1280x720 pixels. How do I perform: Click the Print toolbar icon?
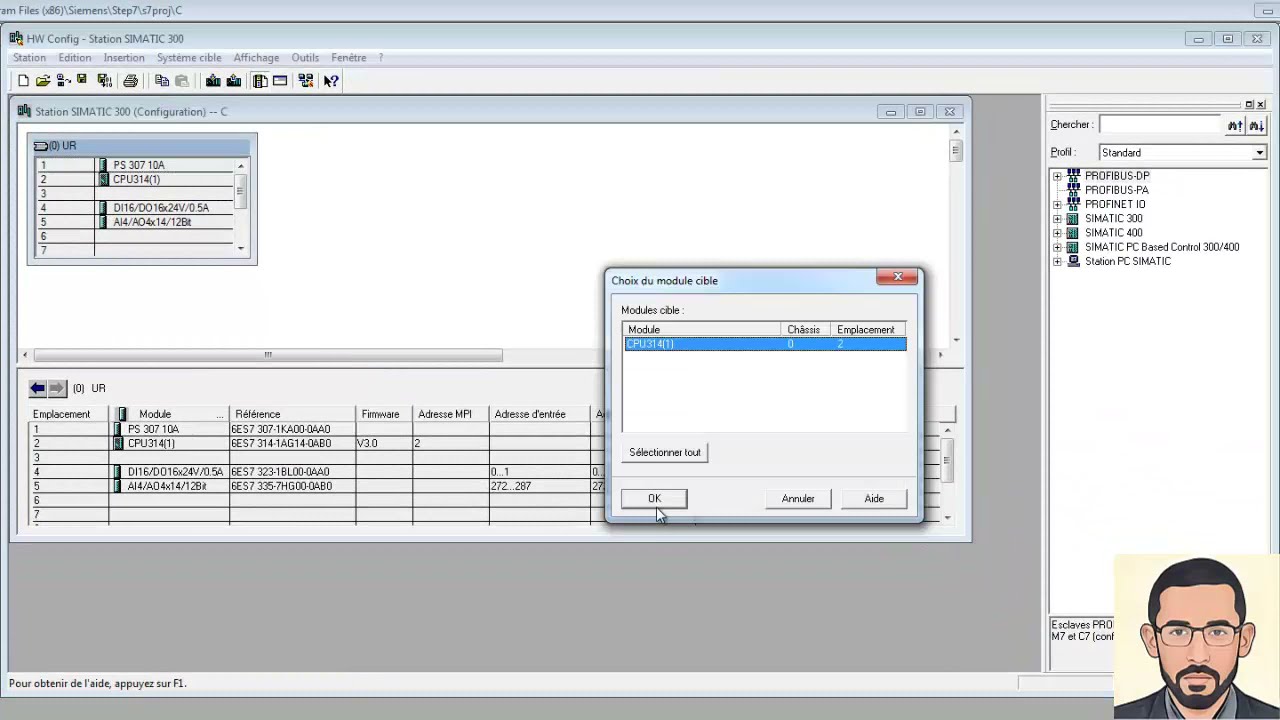click(130, 81)
